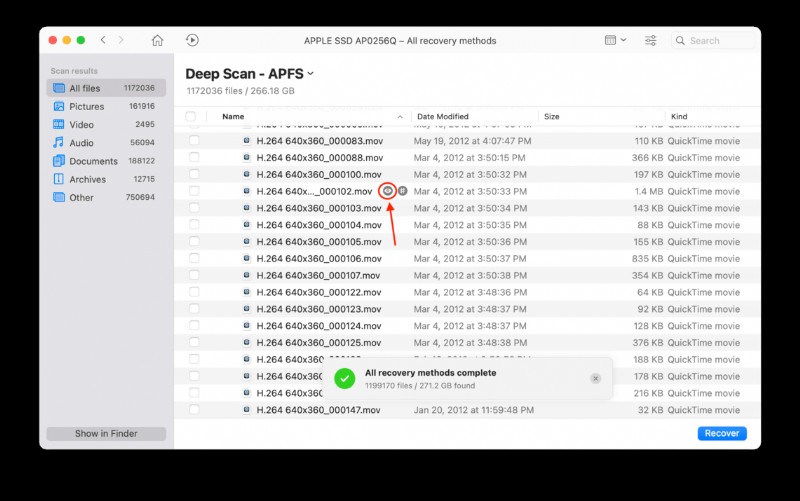
Task: Check the box for 000147.mov
Action: click(194, 409)
